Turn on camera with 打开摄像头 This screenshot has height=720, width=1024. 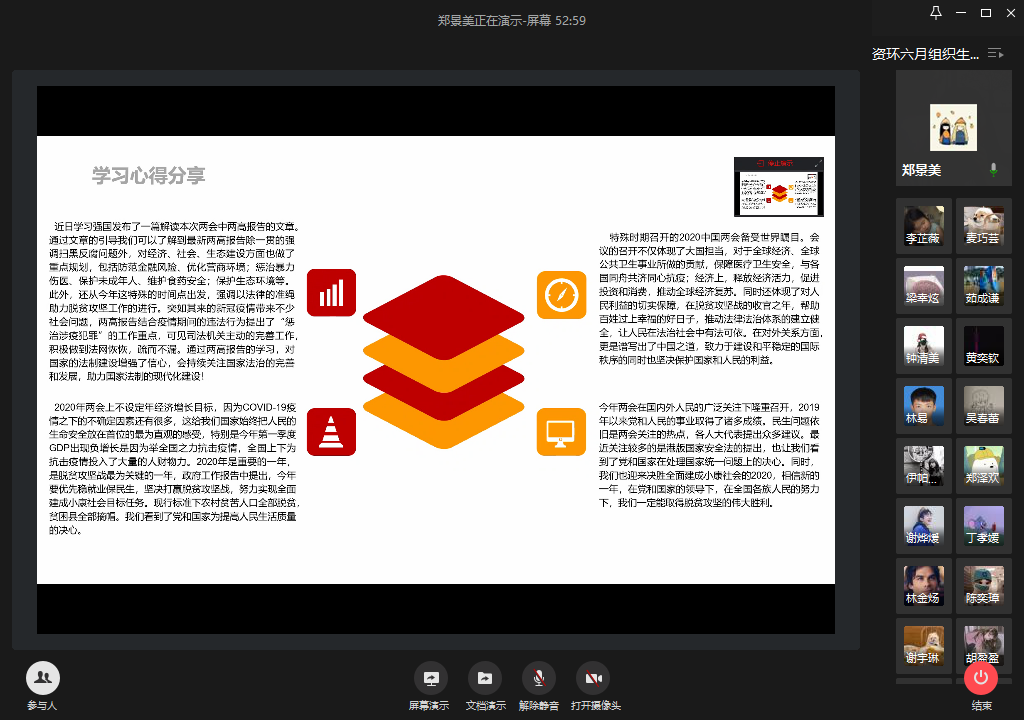tap(593, 679)
